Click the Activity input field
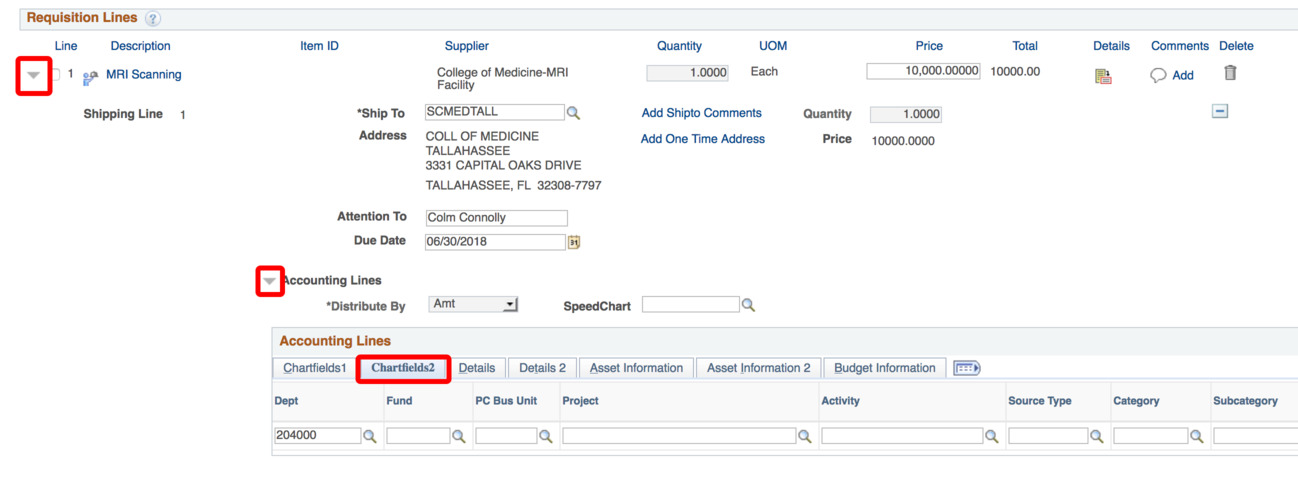This screenshot has width=1298, height=485. 902,436
